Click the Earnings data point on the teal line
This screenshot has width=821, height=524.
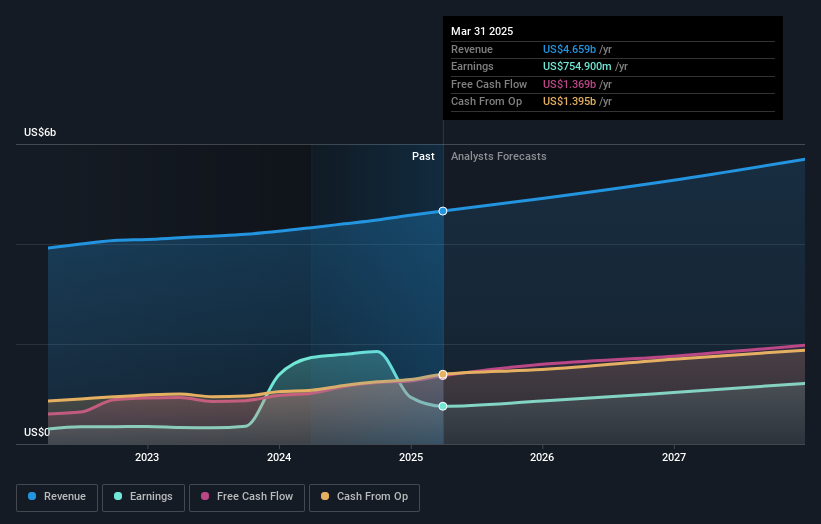coord(443,406)
